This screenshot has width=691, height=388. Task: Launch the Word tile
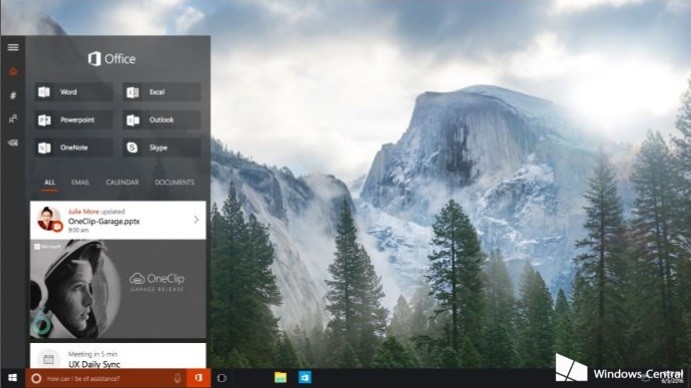click(74, 92)
